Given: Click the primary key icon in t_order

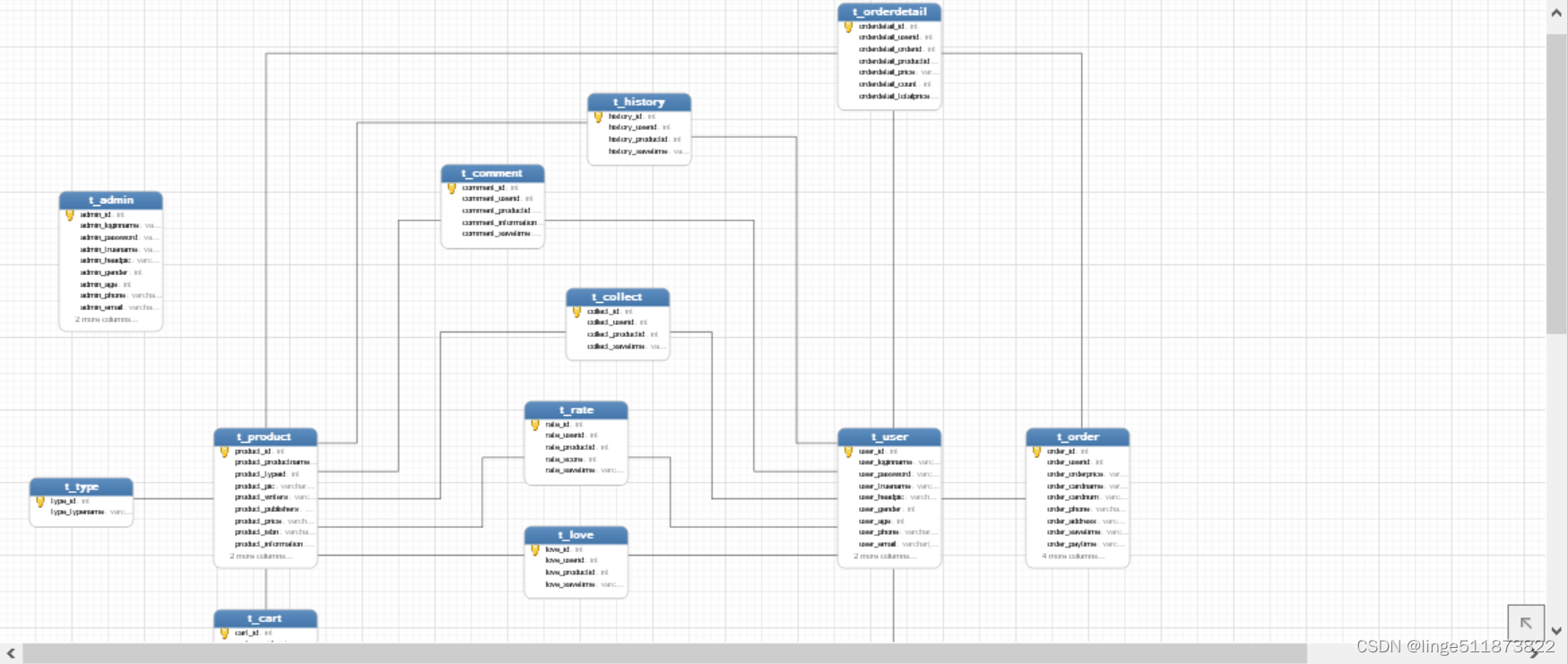Looking at the screenshot, I should 1036,452.
